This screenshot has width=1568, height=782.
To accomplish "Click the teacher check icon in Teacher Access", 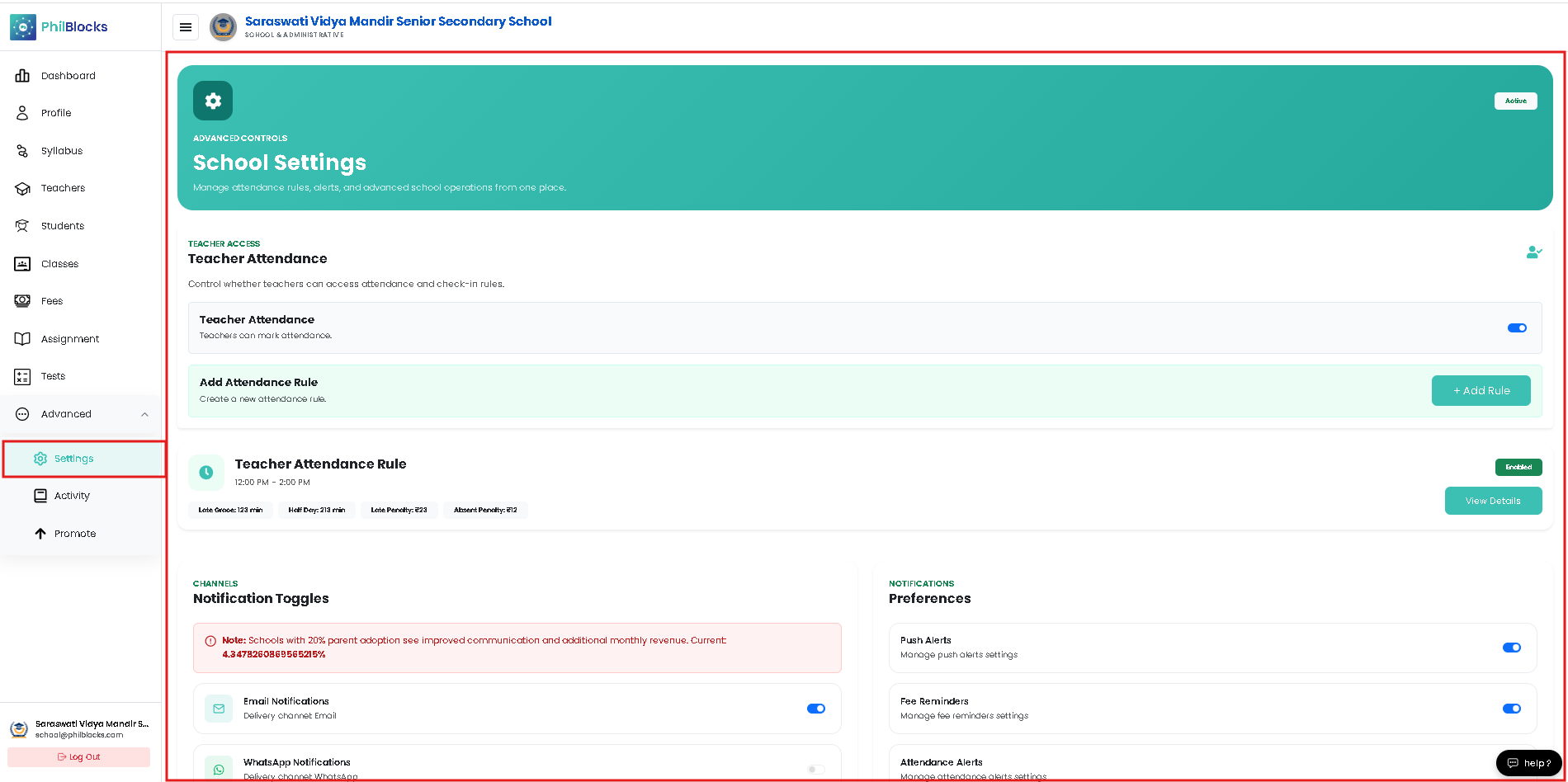I will click(1533, 252).
